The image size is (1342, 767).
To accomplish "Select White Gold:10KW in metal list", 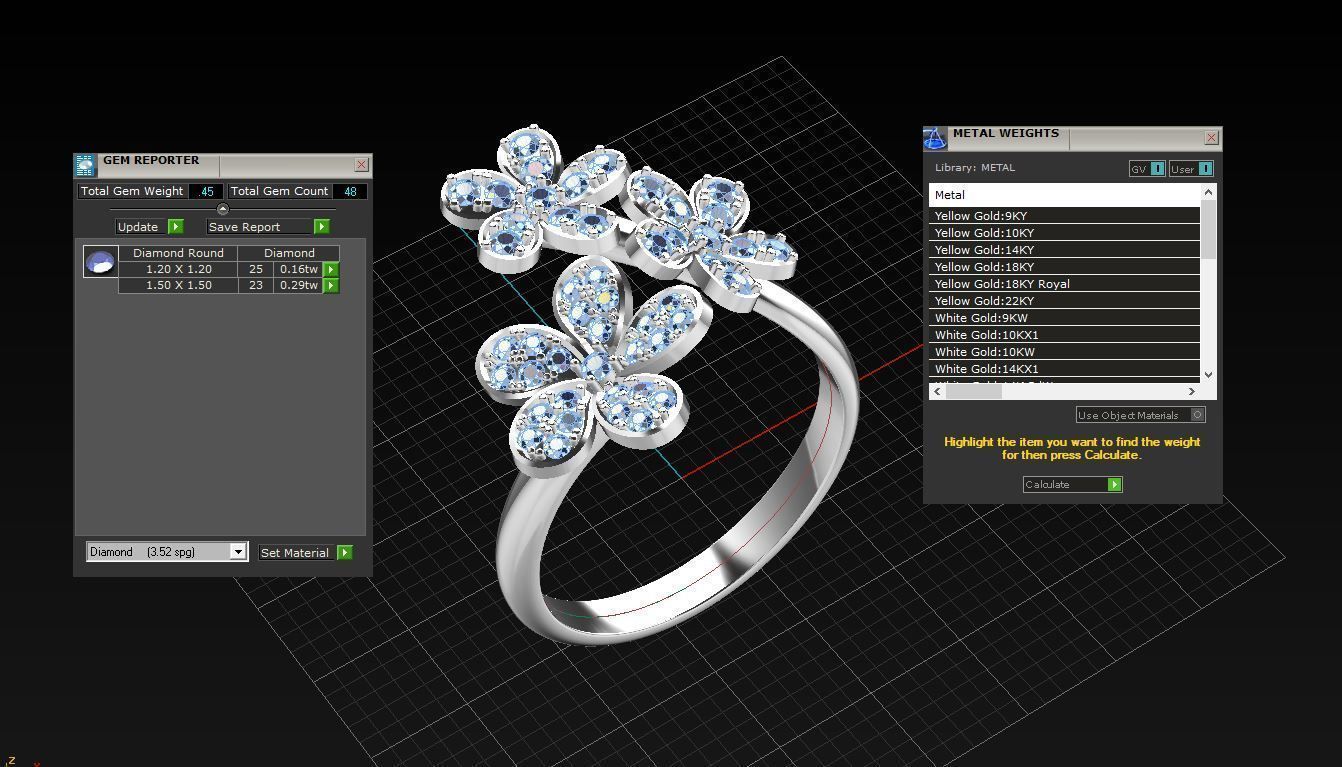I will [x=1064, y=352].
